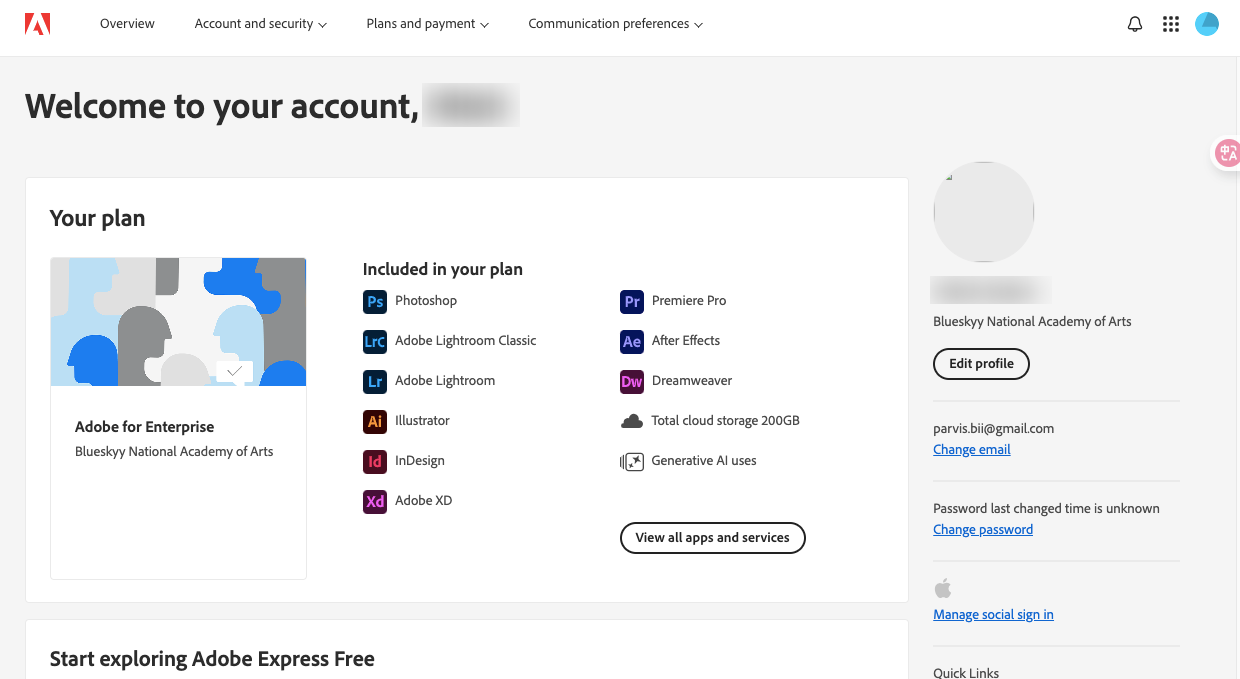
Task: Click Included in your plan heading
Action: 443,269
